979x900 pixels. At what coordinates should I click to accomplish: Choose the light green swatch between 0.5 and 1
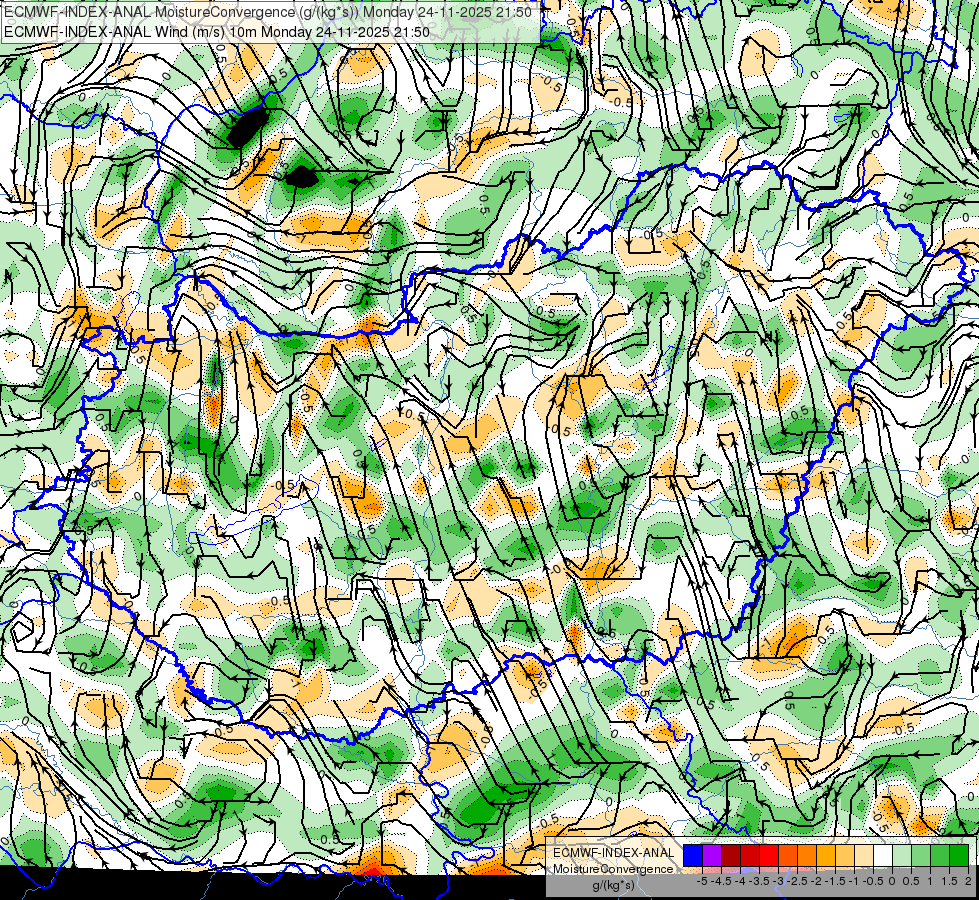(x=921, y=856)
